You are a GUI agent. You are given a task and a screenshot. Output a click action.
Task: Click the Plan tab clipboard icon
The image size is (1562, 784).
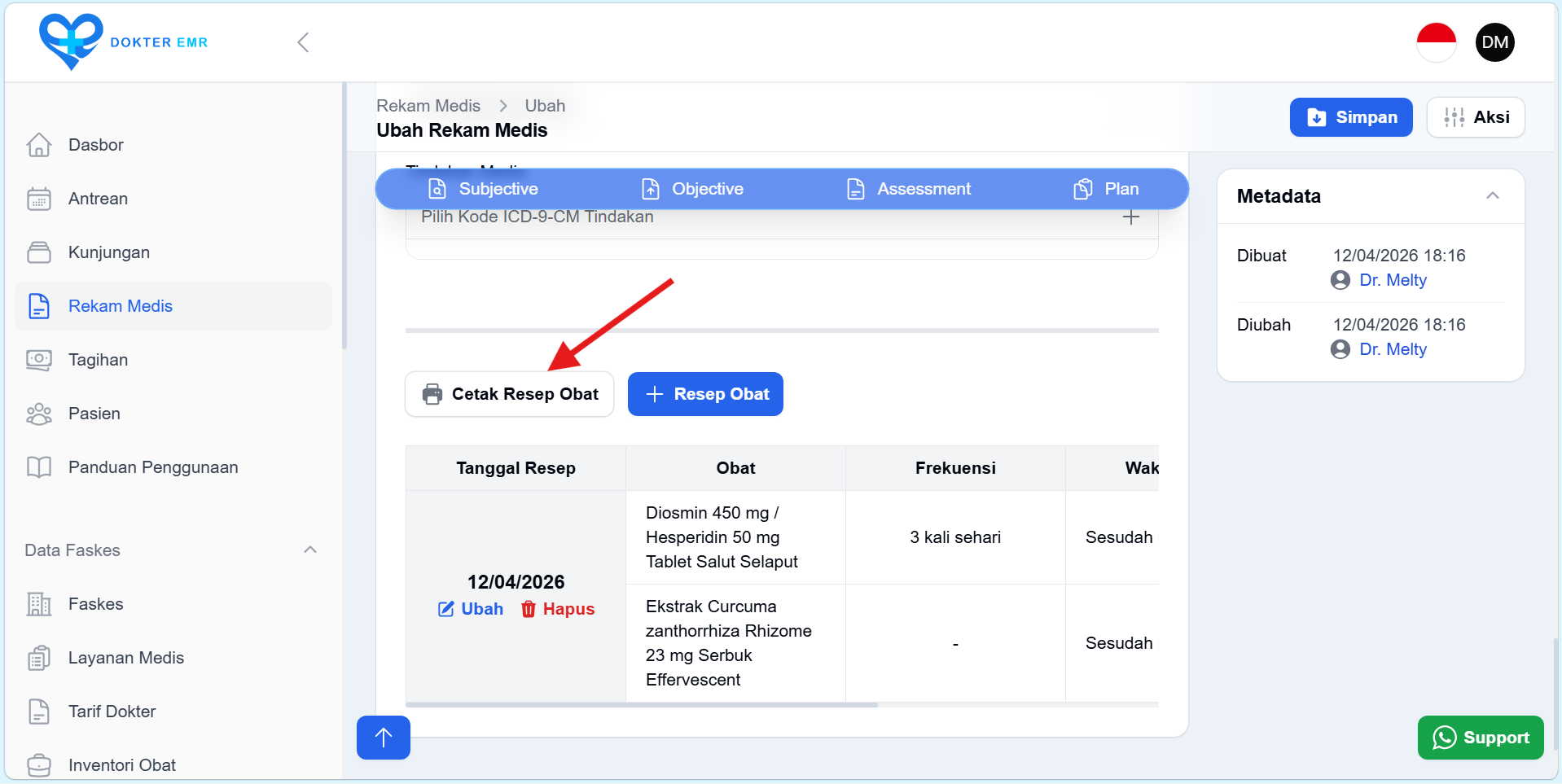1083,189
